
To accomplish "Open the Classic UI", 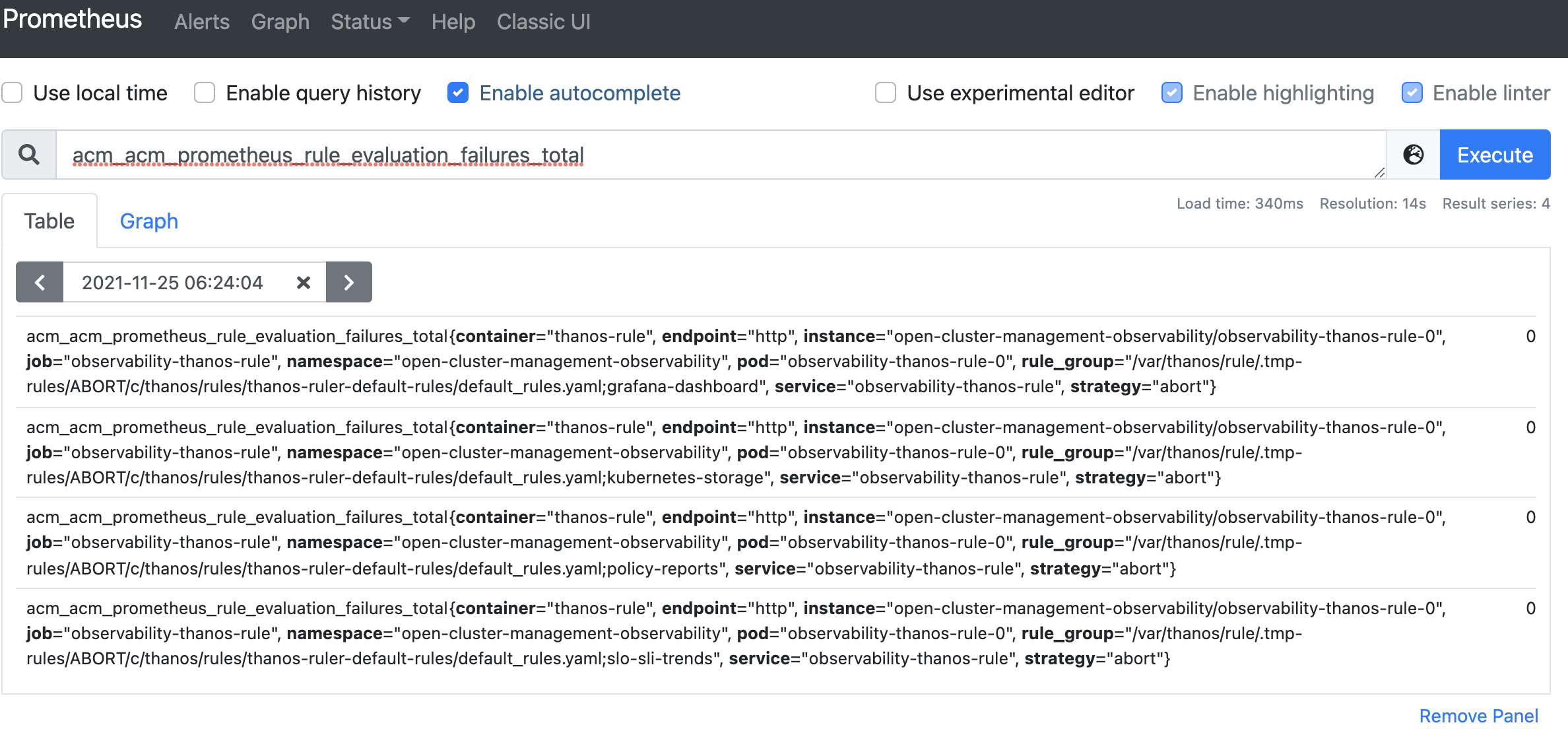I will click(543, 22).
